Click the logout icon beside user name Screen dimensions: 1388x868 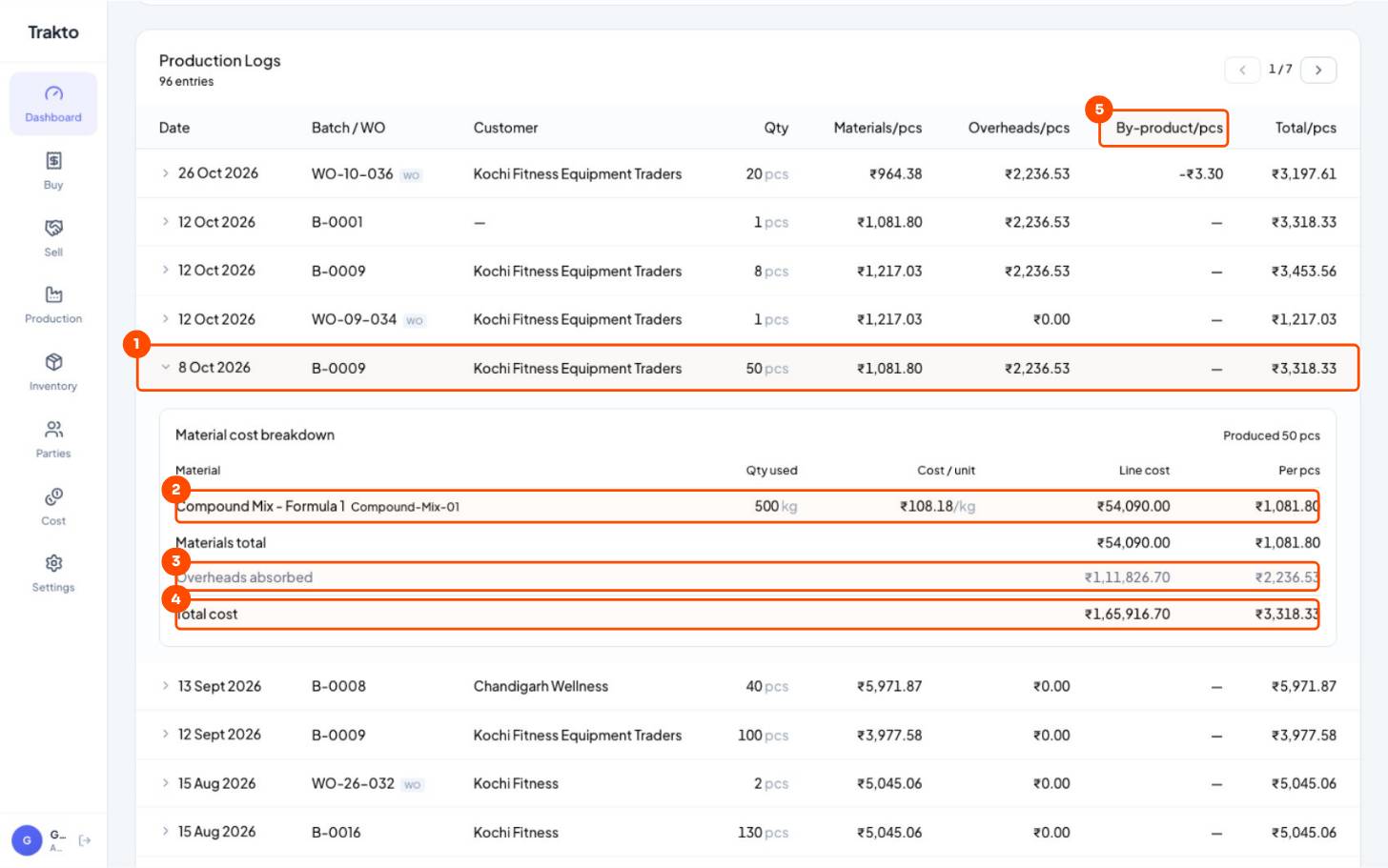point(85,840)
